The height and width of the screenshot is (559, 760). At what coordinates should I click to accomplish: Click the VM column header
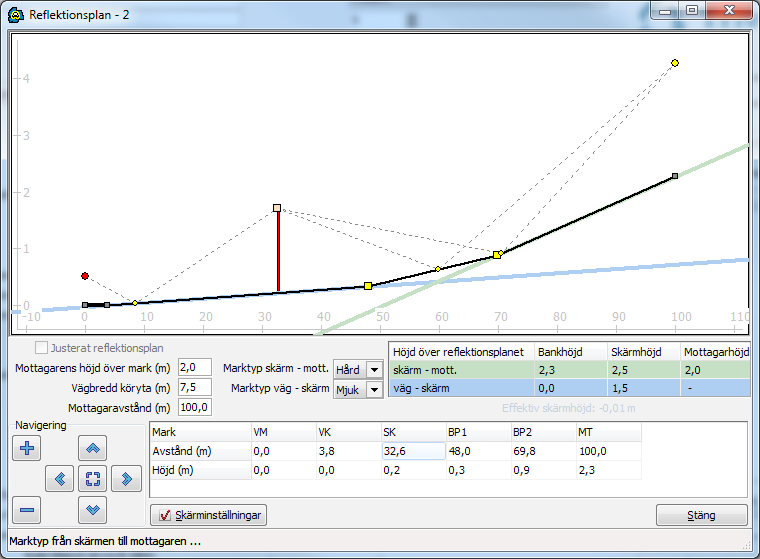pos(284,432)
